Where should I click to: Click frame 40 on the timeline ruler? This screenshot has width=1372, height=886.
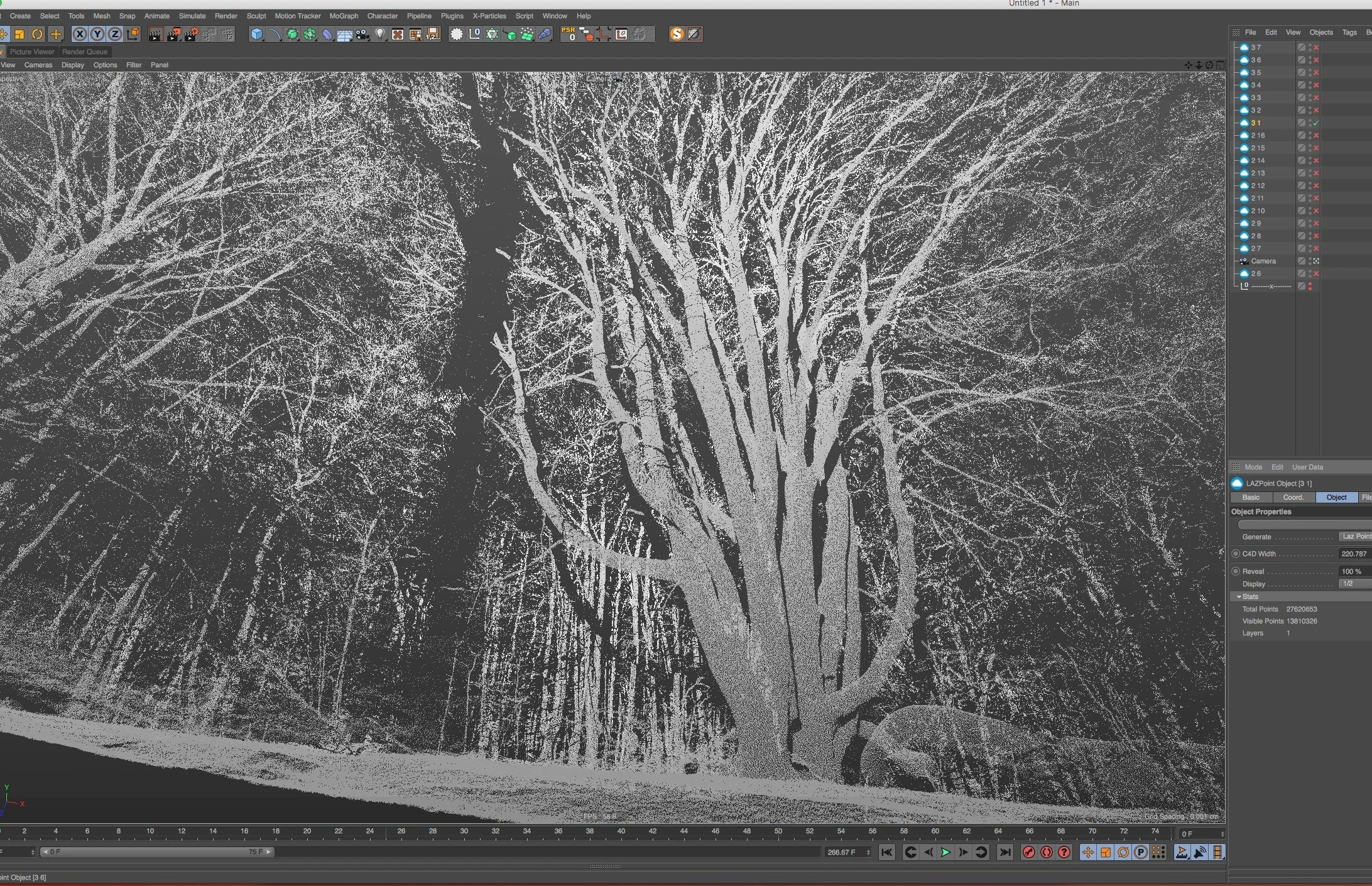[x=621, y=831]
